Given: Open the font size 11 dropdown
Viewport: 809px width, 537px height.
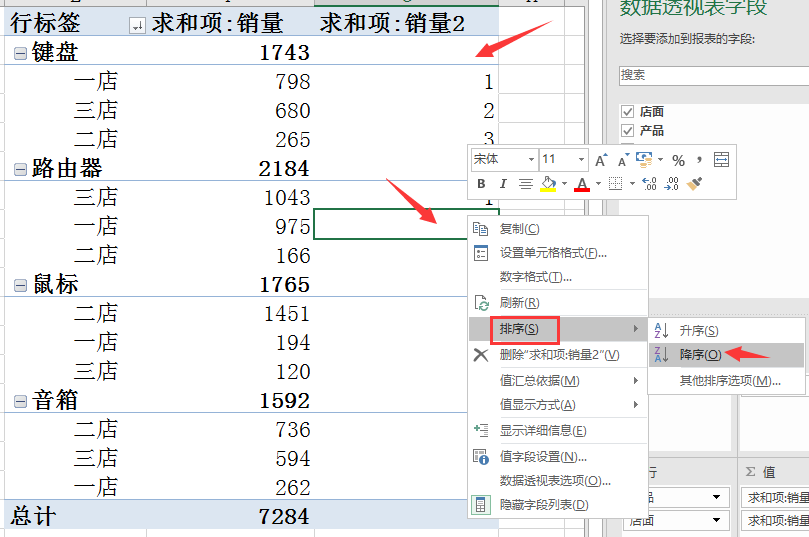Looking at the screenshot, I should click(x=581, y=159).
